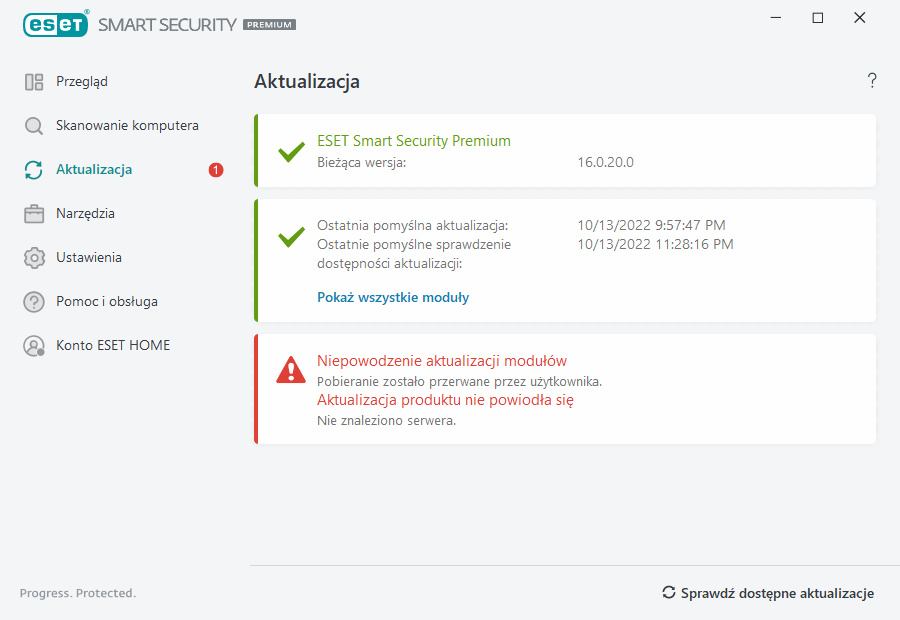Click the red warning triangle icon
The image size is (900, 620).
tap(291, 370)
